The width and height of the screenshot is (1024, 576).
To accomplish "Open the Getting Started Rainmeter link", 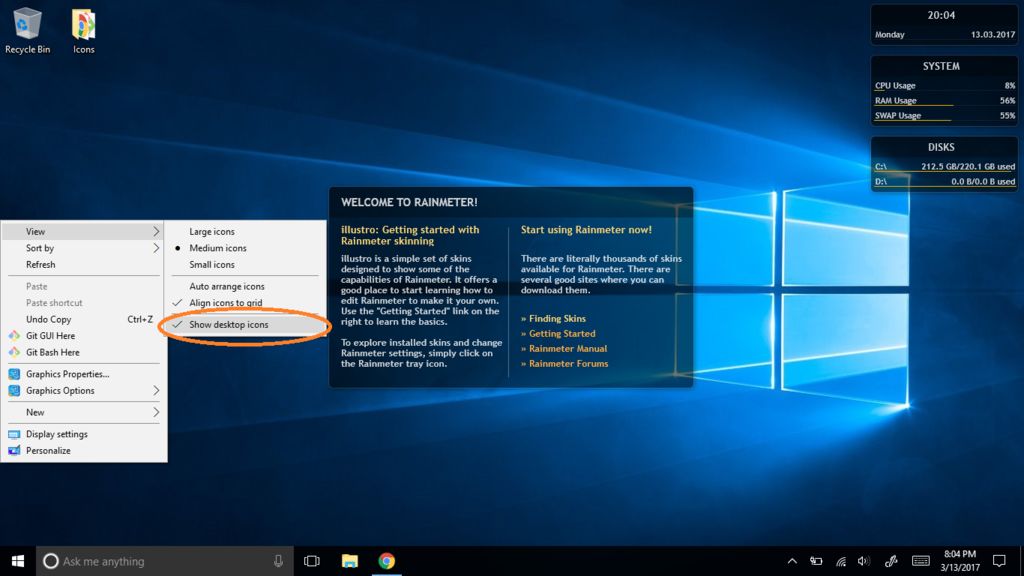I will pos(562,334).
